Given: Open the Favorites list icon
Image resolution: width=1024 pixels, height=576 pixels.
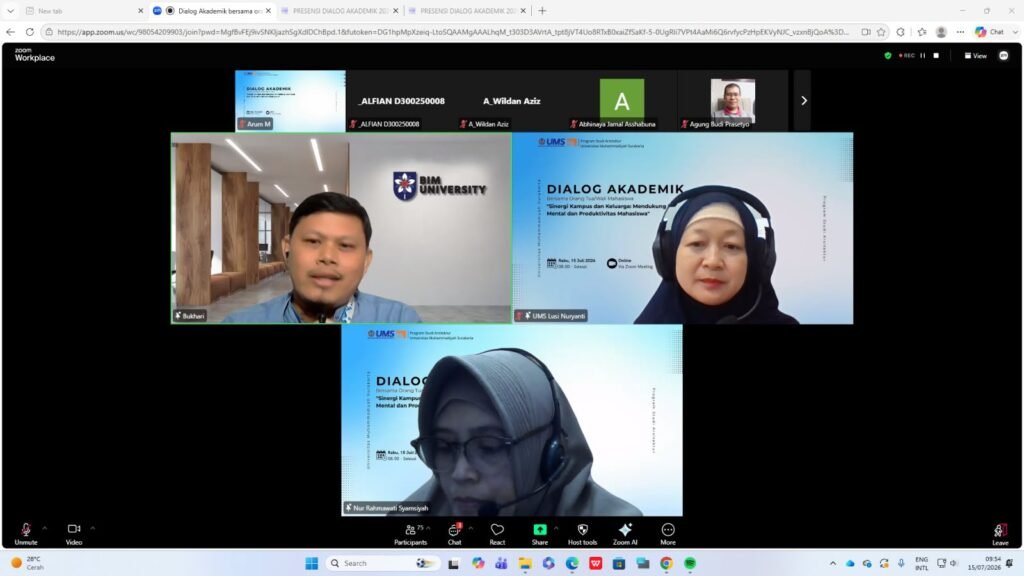Looking at the screenshot, I should (x=921, y=31).
